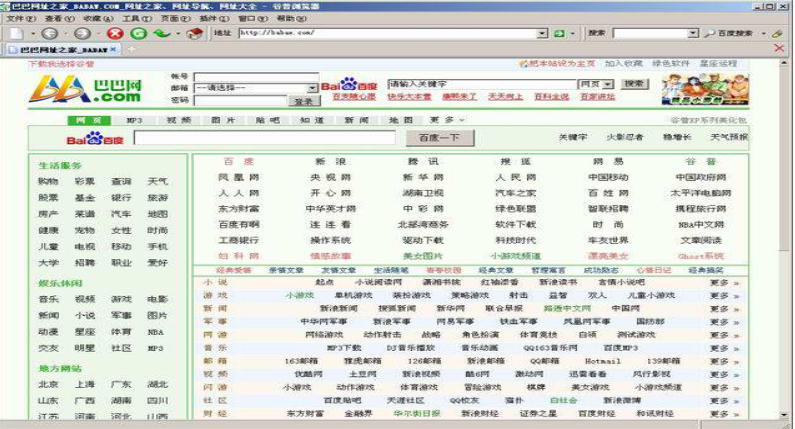Click the 登录 login button
Image resolution: width=795 pixels, height=429 pixels.
pyautogui.click(x=304, y=101)
